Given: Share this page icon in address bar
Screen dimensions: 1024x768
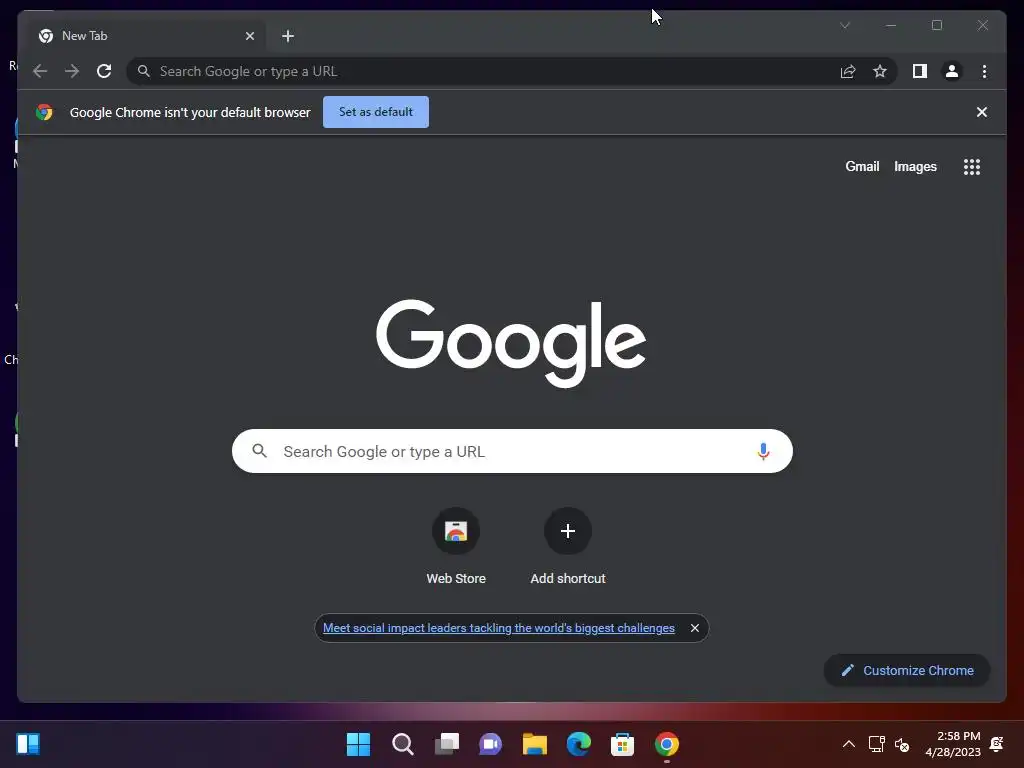Looking at the screenshot, I should [848, 71].
